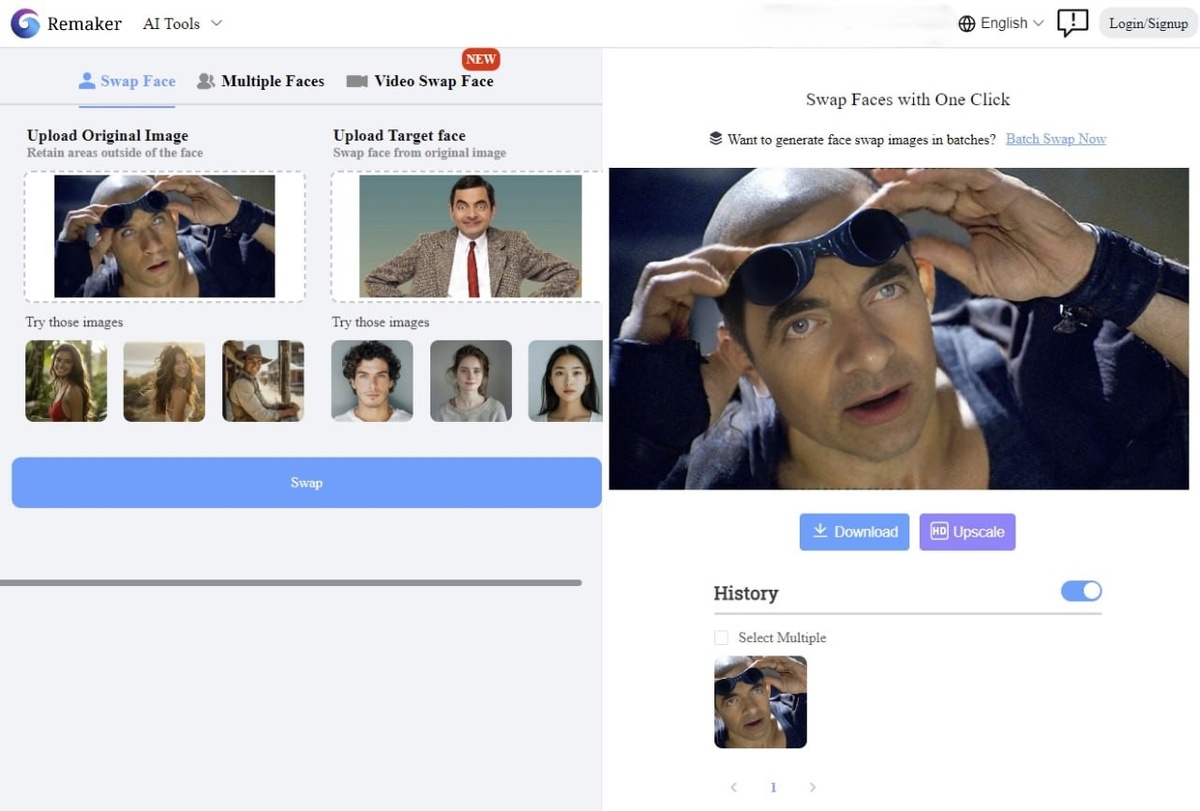Switch to the Multiple Faces tab

pyautogui.click(x=261, y=81)
